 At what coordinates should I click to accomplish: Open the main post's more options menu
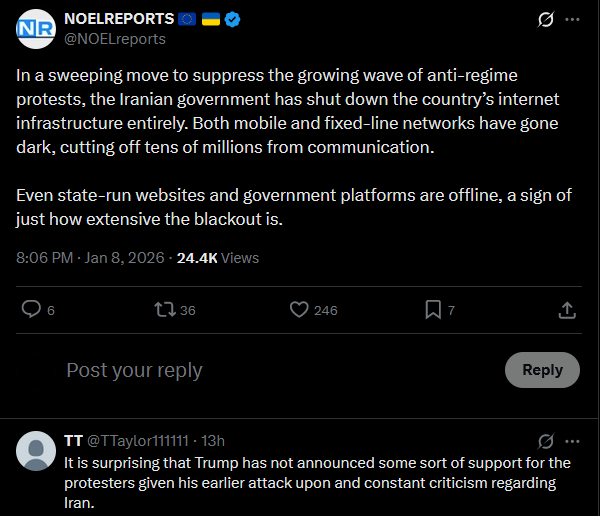tap(572, 20)
